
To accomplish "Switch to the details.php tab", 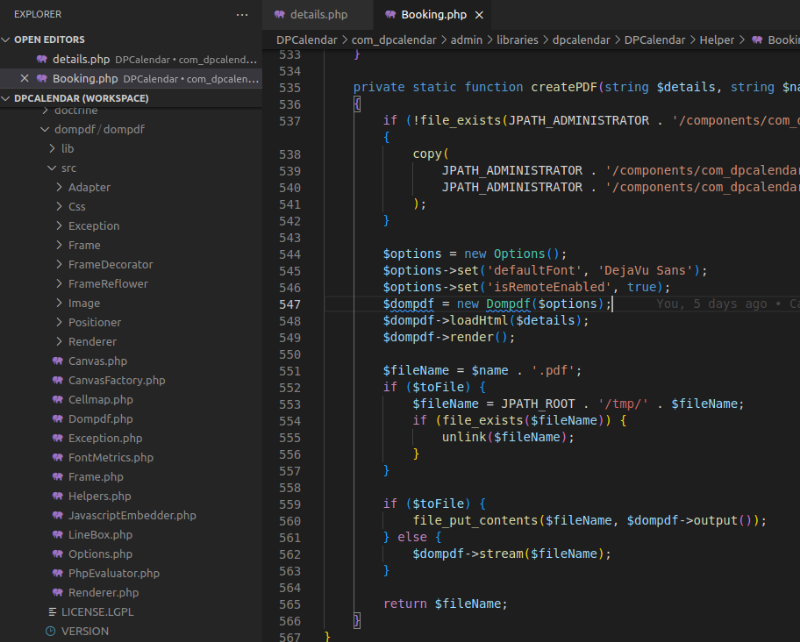I will [x=318, y=15].
